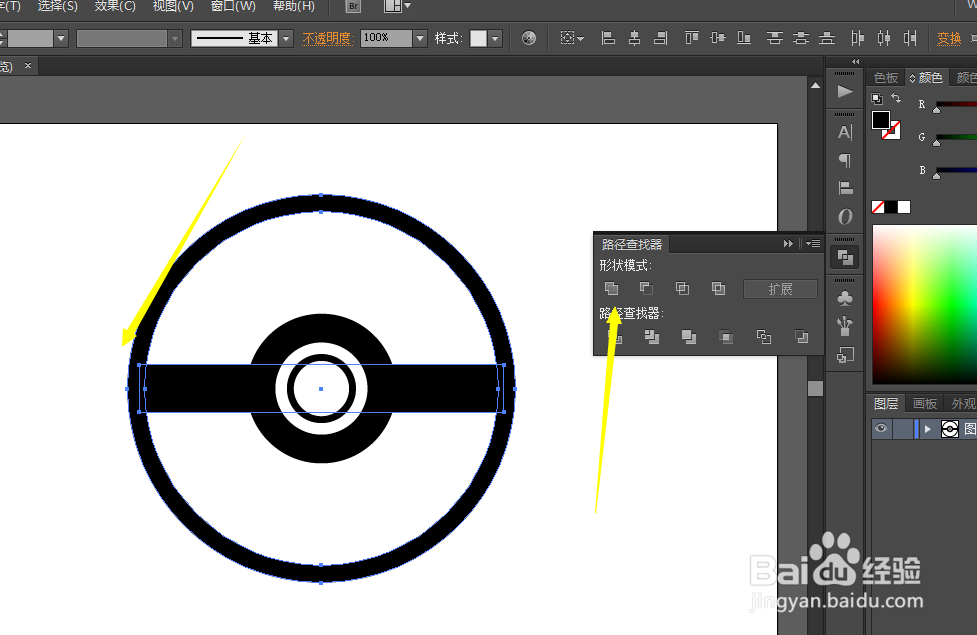The width and height of the screenshot is (977, 635).
Task: Toggle visibility eye of the layer
Action: (x=881, y=428)
